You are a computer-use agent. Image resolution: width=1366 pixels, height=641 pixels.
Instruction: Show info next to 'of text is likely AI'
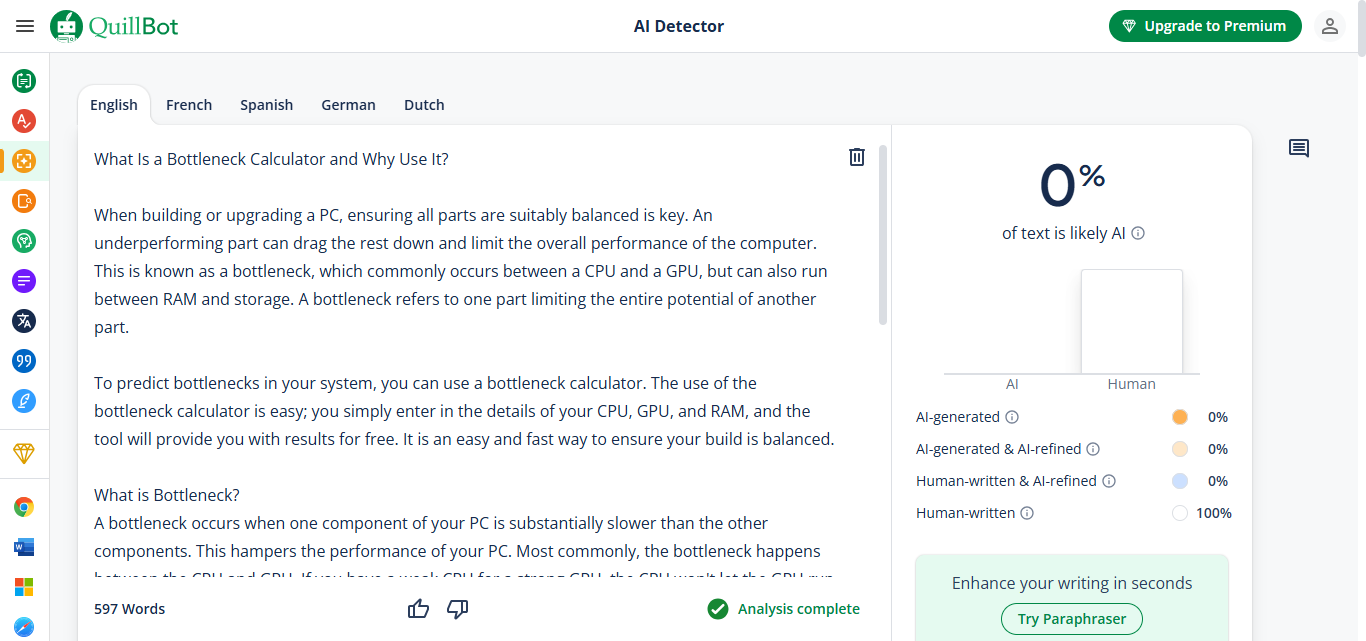(1138, 233)
